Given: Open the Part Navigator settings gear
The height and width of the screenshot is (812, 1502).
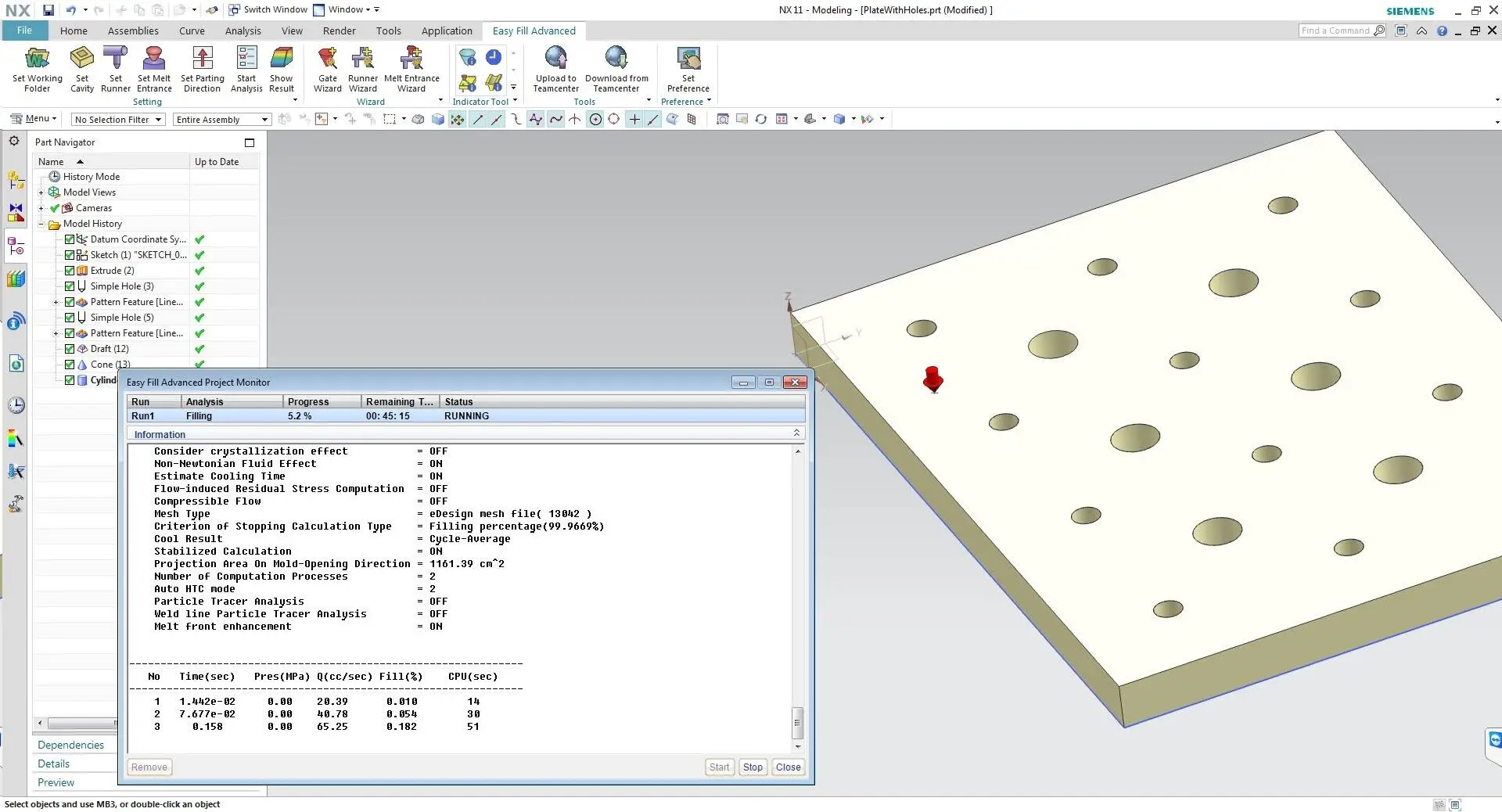Looking at the screenshot, I should coord(14,142).
